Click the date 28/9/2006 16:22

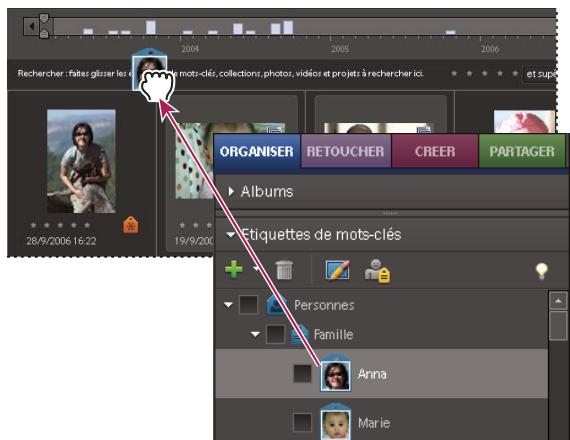(x=61, y=241)
